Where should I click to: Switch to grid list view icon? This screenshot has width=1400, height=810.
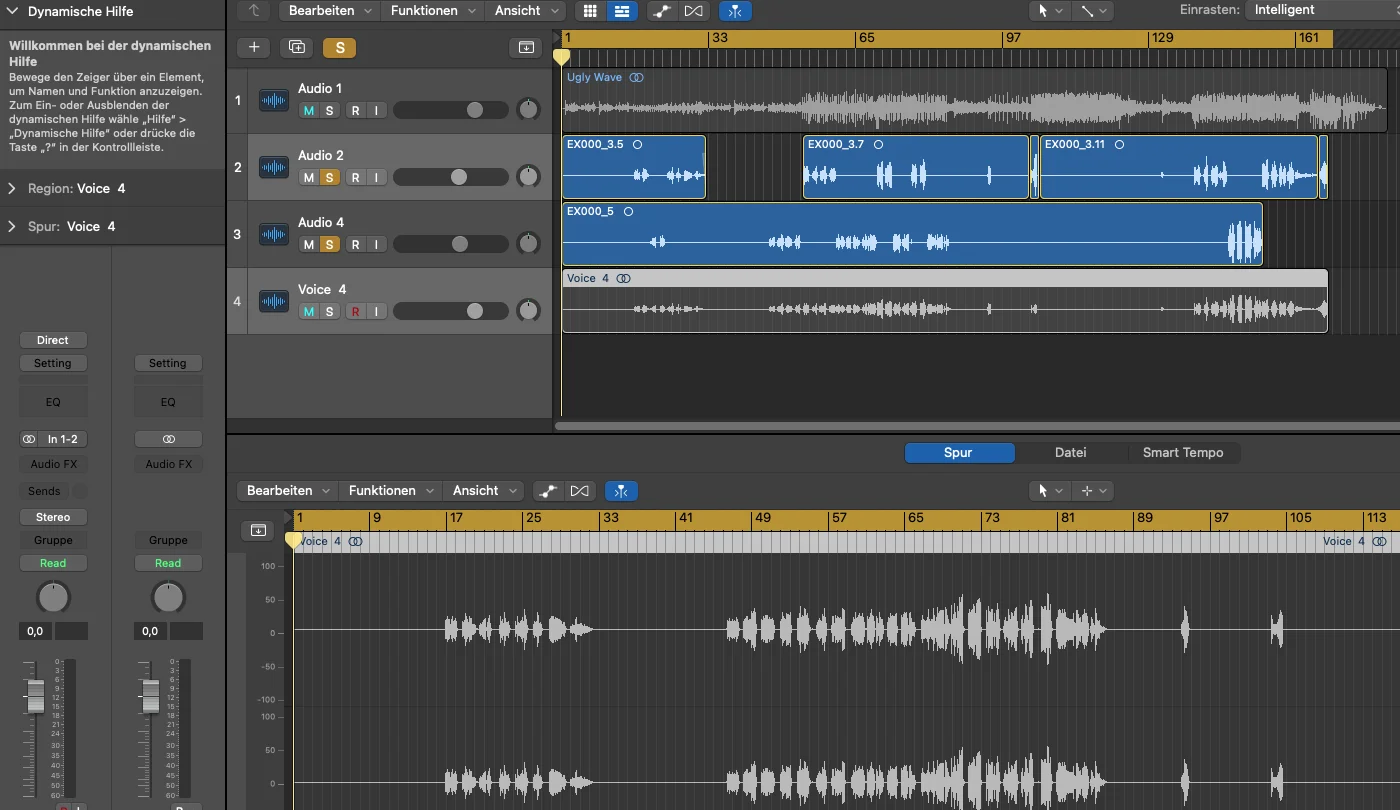point(590,11)
